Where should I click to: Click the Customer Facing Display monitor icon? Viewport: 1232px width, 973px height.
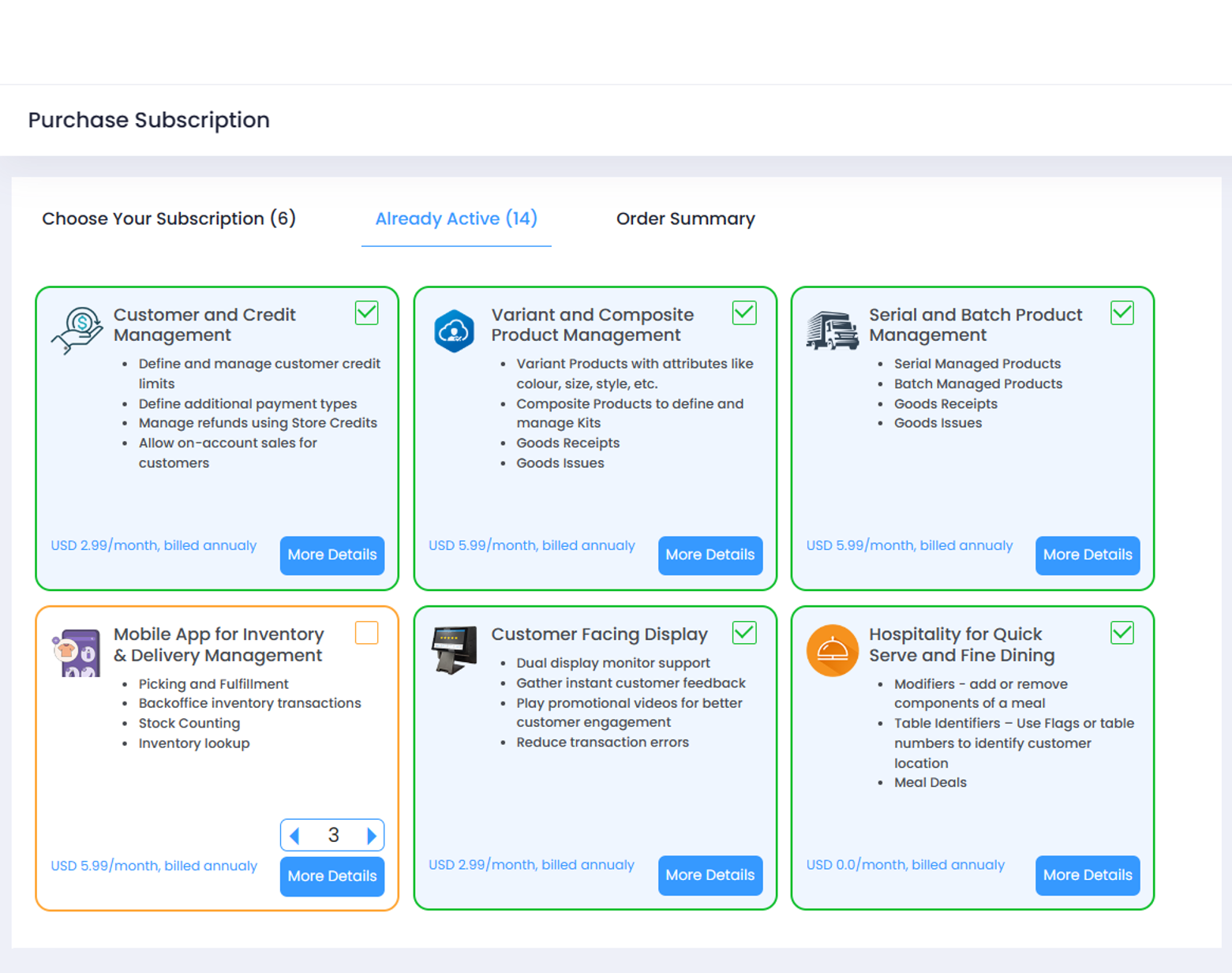[x=454, y=649]
